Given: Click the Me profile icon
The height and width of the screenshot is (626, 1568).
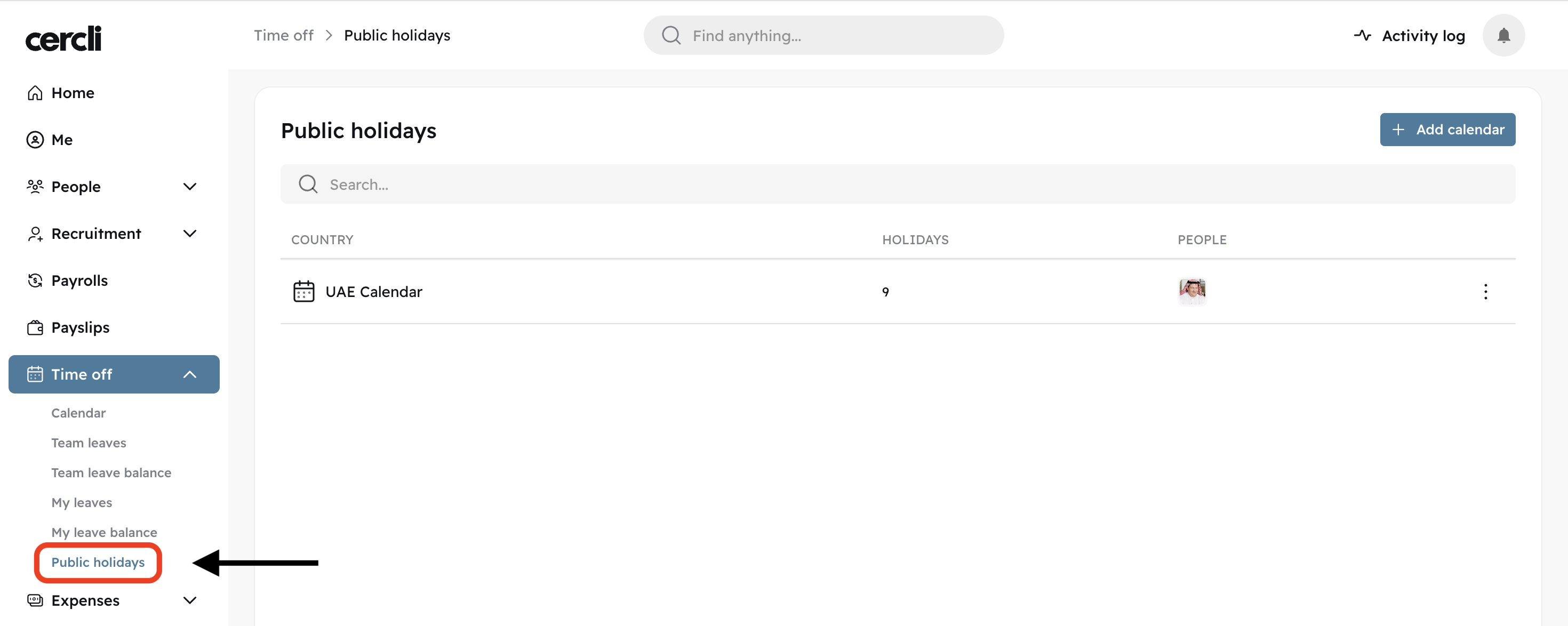Looking at the screenshot, I should (x=35, y=140).
